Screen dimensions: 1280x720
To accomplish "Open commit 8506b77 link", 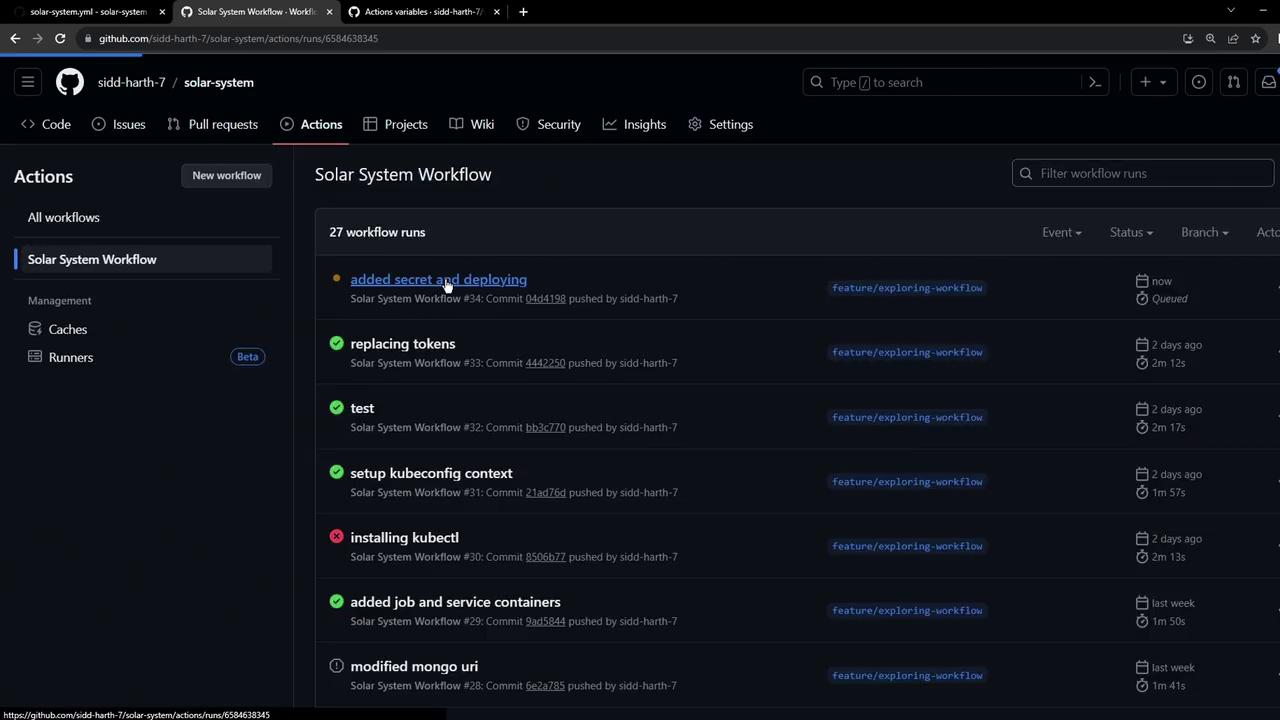I will [545, 557].
